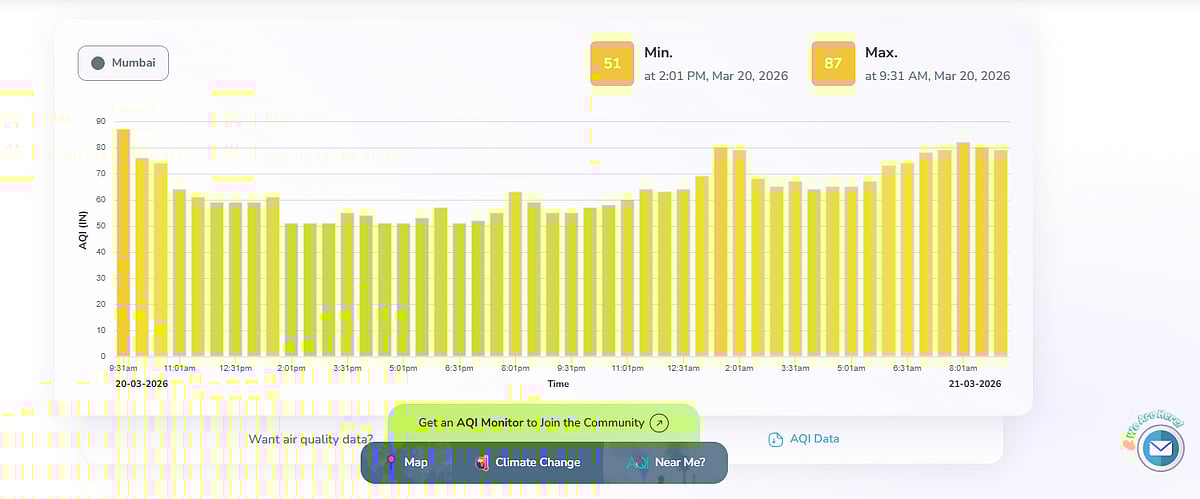The width and height of the screenshot is (1200, 499).
Task: Click the AQI logo beside Near Me
Action: click(x=638, y=463)
